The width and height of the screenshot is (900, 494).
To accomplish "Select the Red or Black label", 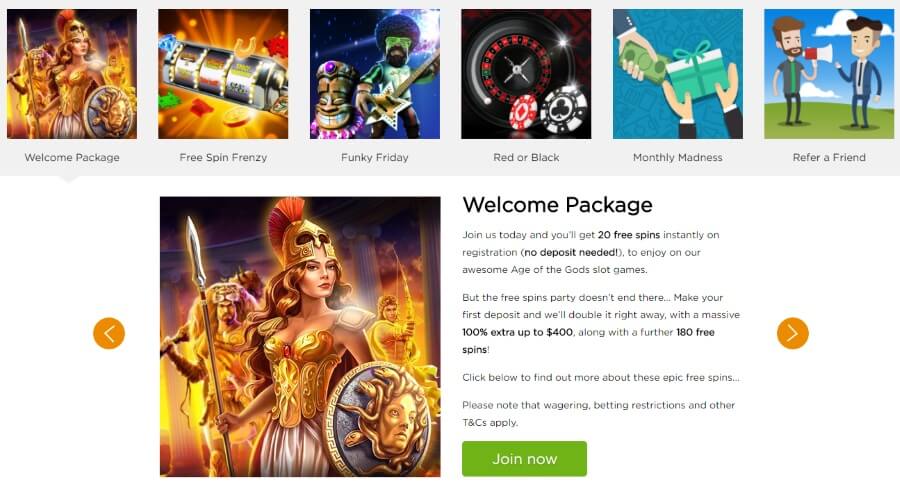I will [526, 158].
